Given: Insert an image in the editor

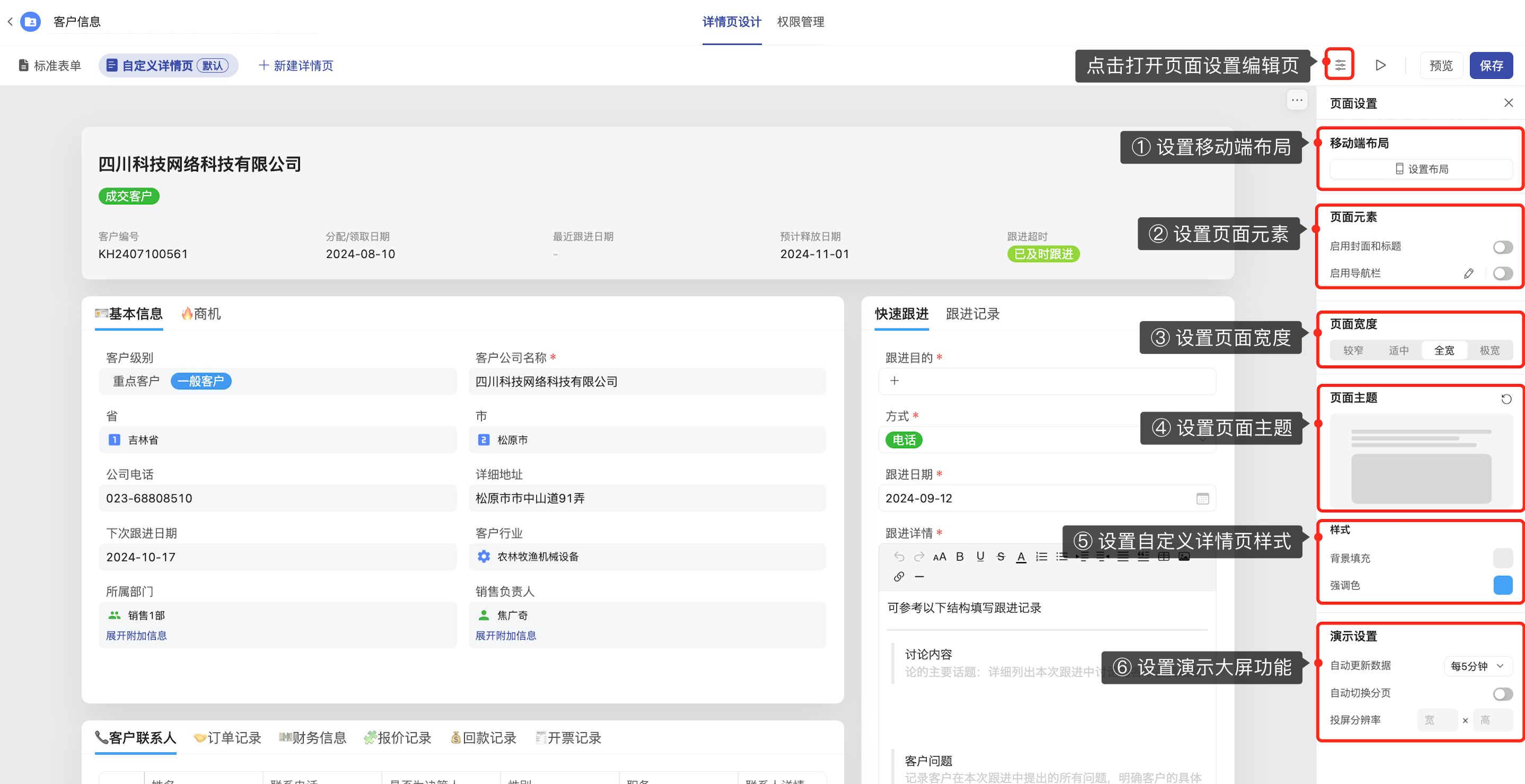Looking at the screenshot, I should [x=1184, y=557].
